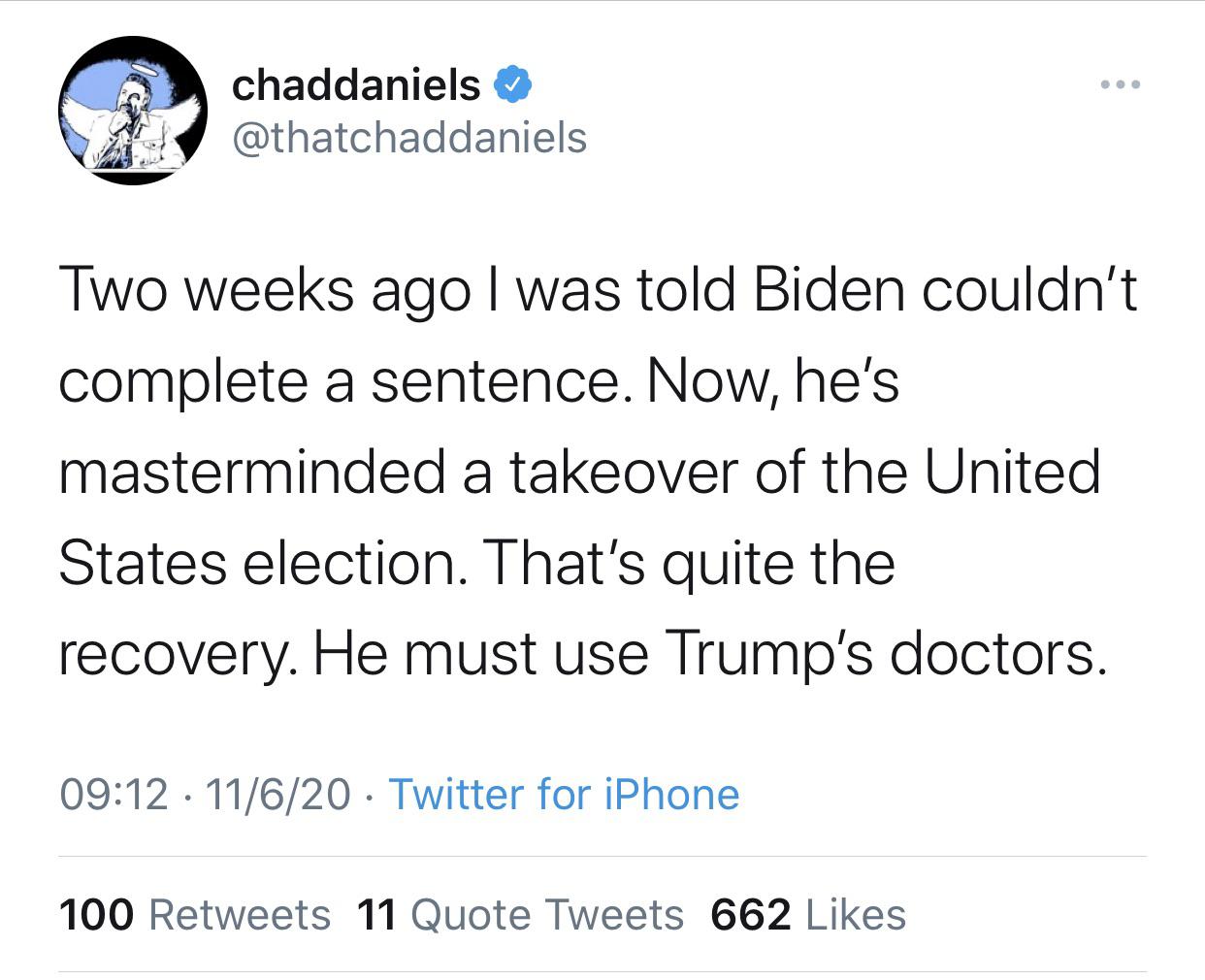Click "Trump's doctors" in the tweet text
The width and height of the screenshot is (1205, 980).
coord(884,653)
